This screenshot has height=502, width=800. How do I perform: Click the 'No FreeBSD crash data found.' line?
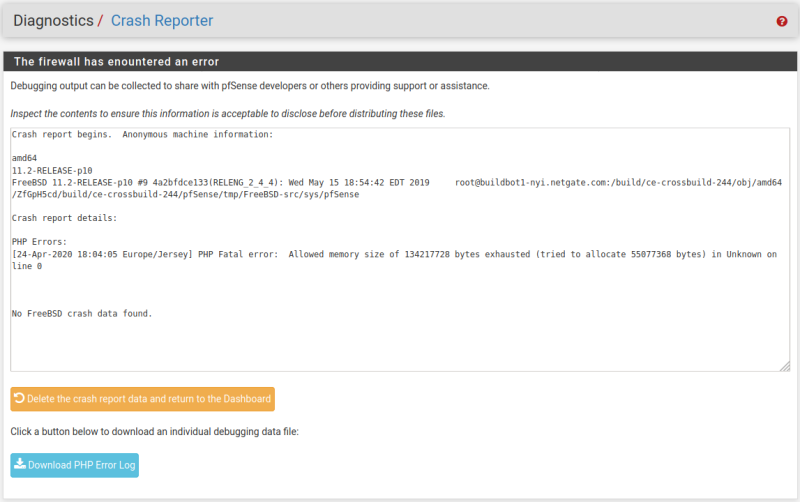82,314
